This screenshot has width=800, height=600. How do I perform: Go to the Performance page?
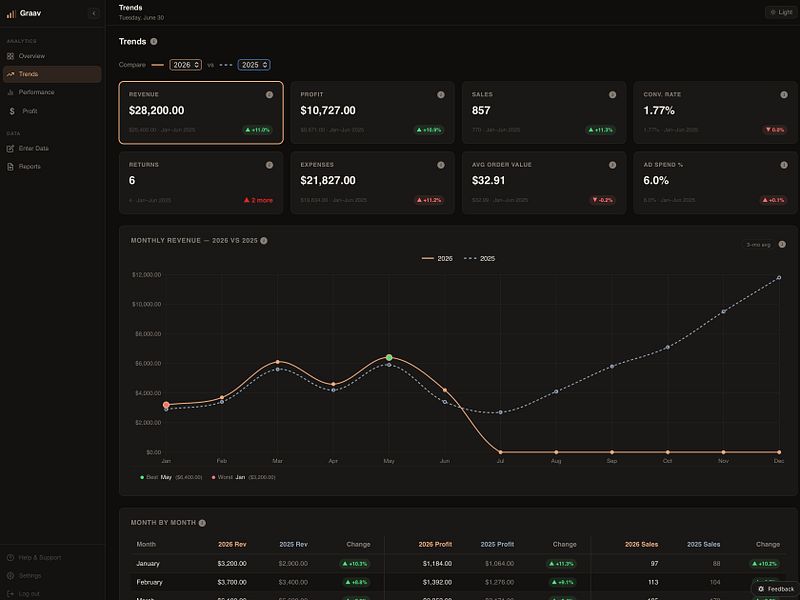[x=52, y=92]
